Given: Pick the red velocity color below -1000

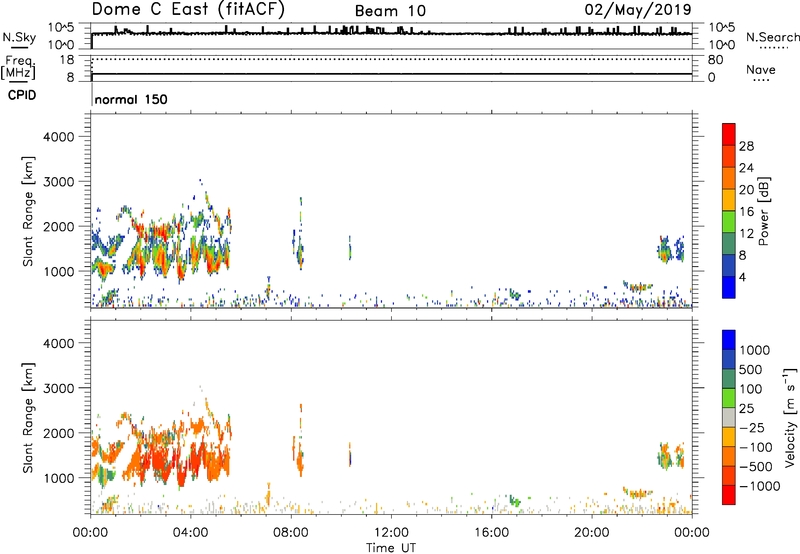Looking at the screenshot, I should [x=729, y=495].
